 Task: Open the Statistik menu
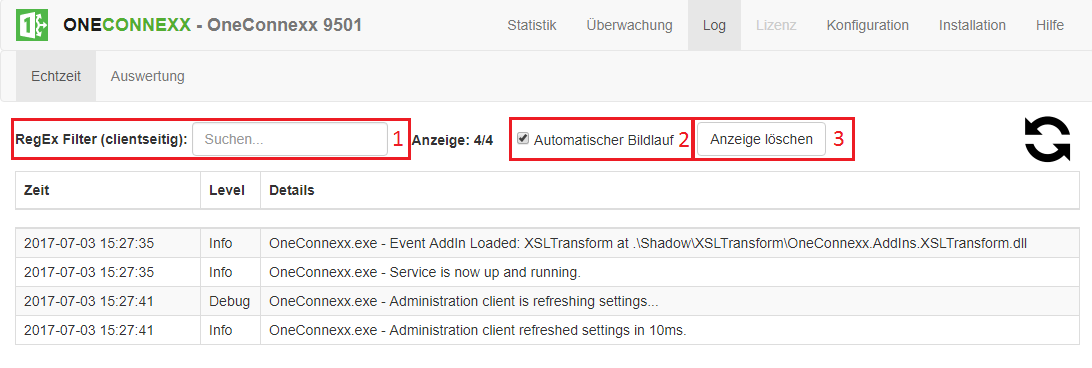click(x=531, y=25)
